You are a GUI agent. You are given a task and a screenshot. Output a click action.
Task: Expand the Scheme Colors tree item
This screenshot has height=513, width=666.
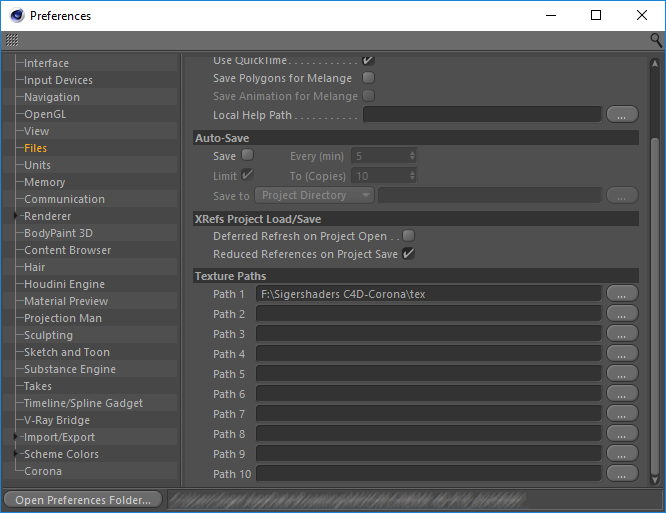16,454
